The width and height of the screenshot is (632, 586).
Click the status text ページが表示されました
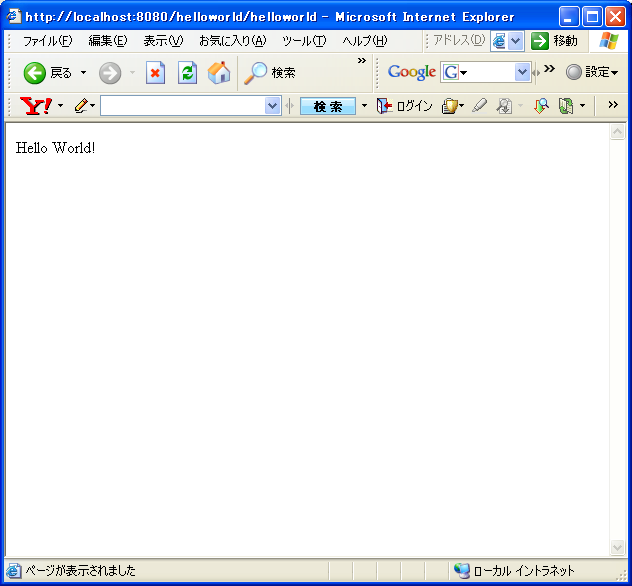(81, 570)
